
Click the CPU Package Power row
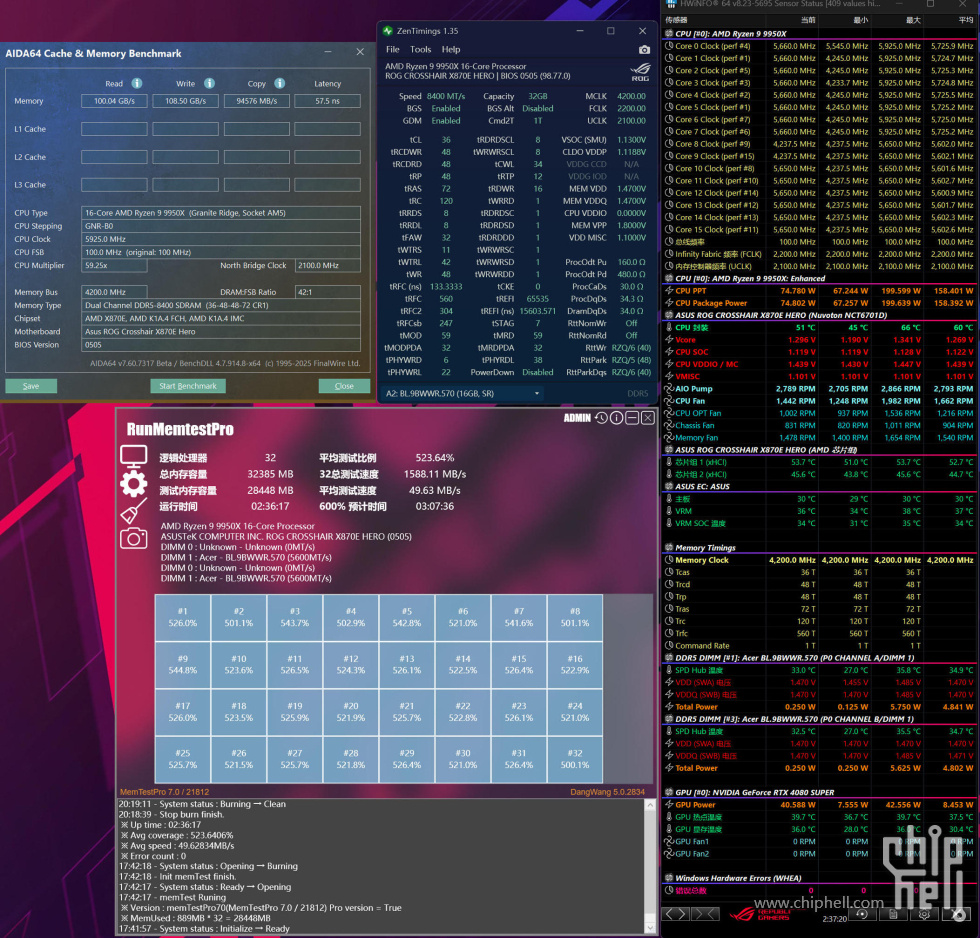point(819,303)
